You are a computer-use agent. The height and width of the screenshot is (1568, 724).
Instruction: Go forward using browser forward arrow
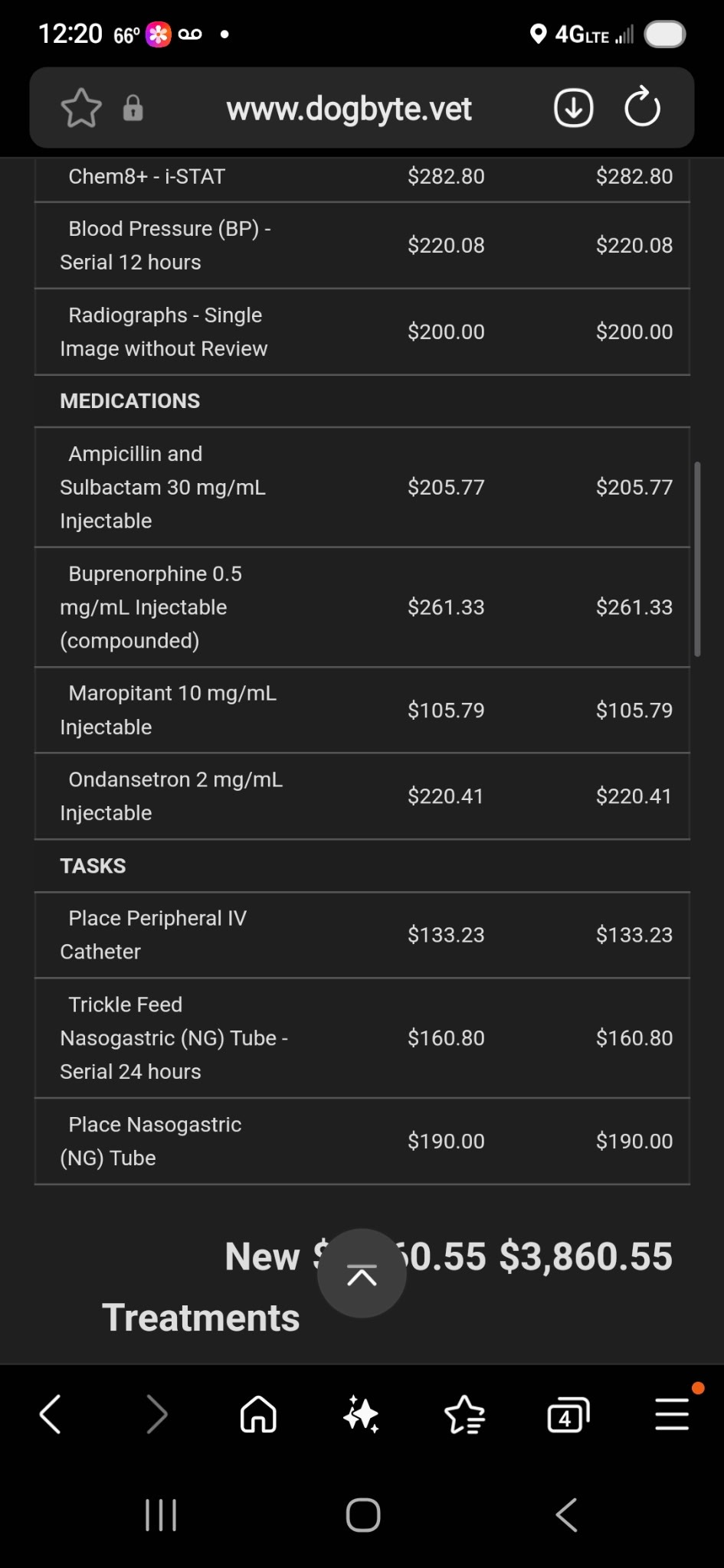(156, 1413)
